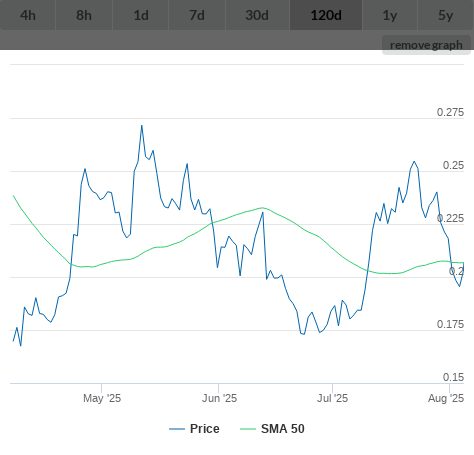474x455 pixels.
Task: Select the 30d range tab
Action: (x=257, y=15)
